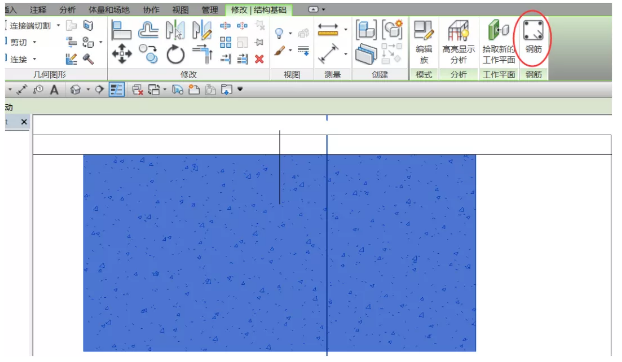Click 拾取新的工作平面 button
The width and height of the screenshot is (622, 362).
pyautogui.click(x=499, y=42)
